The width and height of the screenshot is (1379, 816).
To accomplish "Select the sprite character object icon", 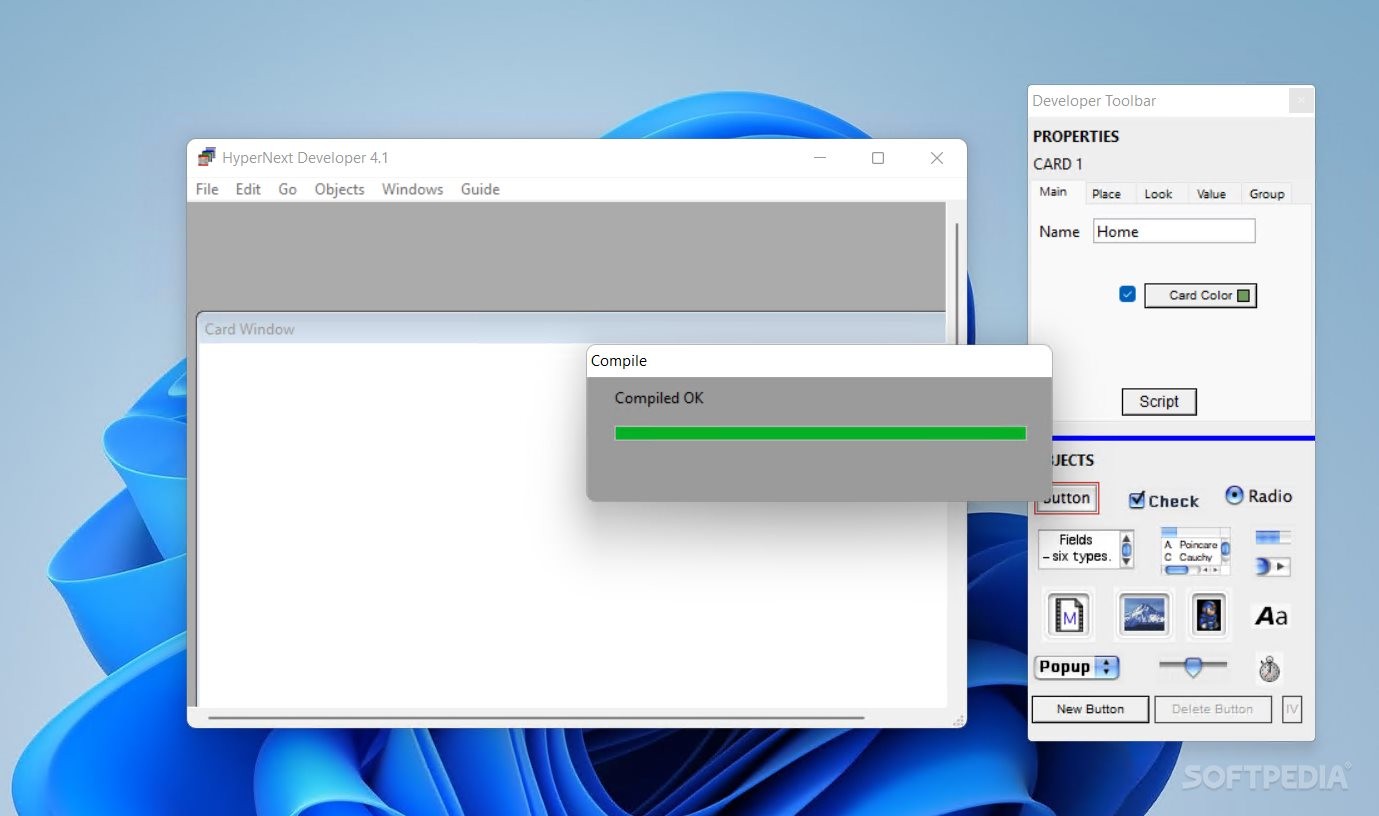I will coord(1208,614).
